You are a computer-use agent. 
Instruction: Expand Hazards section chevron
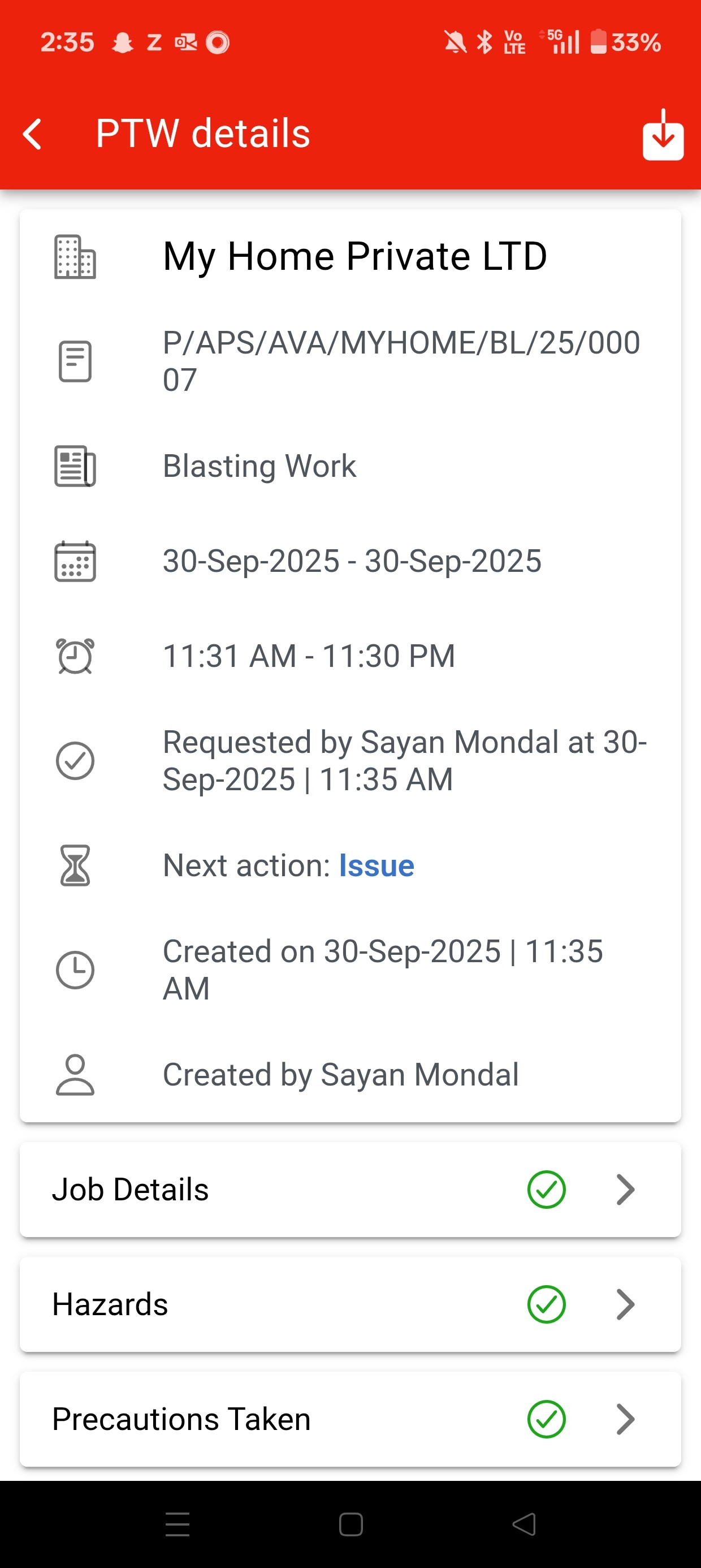click(x=626, y=1304)
